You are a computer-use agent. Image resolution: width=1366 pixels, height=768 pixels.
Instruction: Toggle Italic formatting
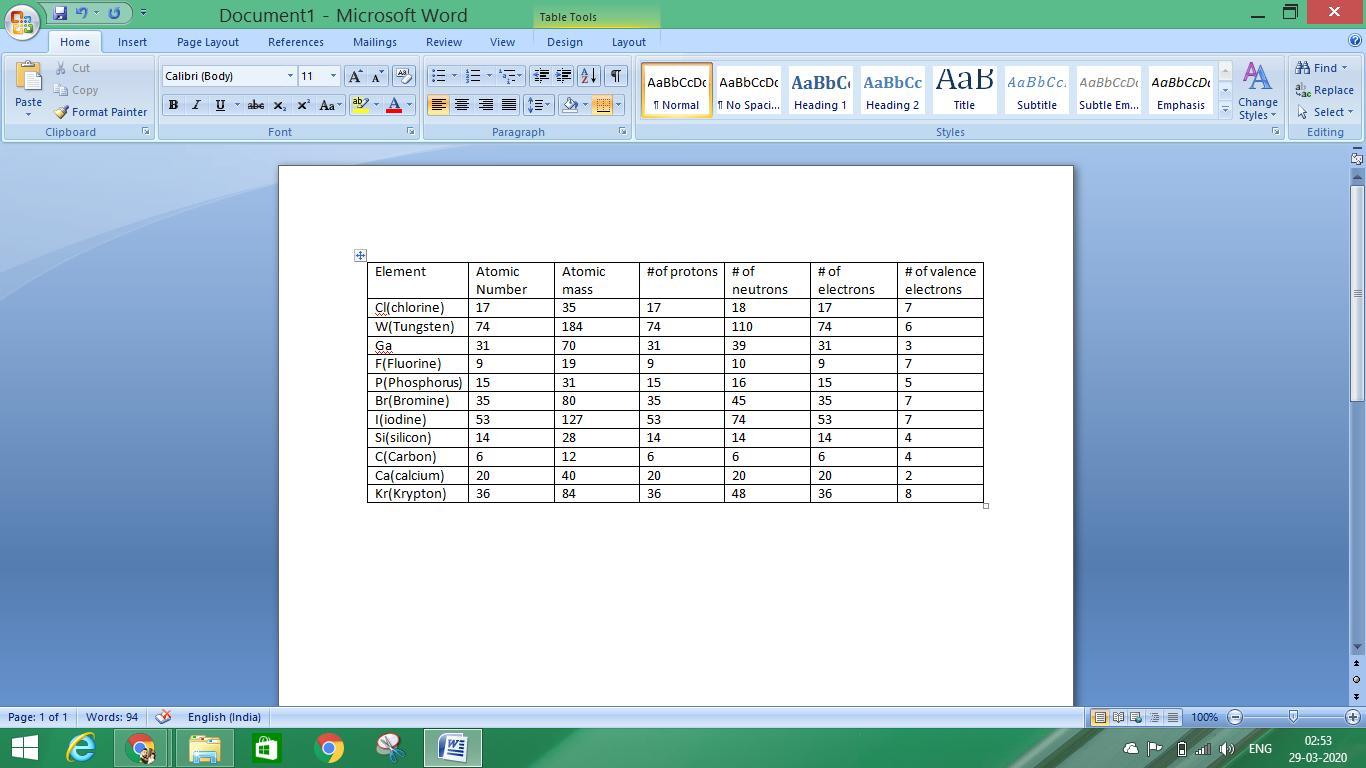[x=196, y=105]
